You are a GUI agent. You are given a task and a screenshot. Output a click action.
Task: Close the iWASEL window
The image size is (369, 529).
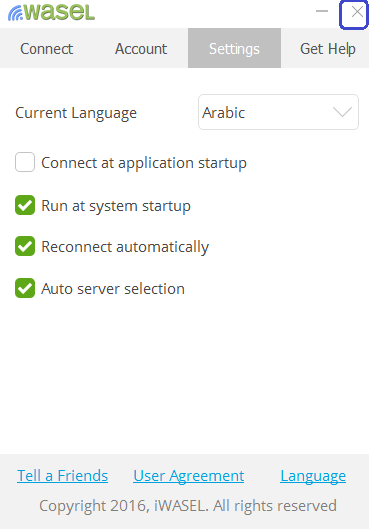coord(354,14)
